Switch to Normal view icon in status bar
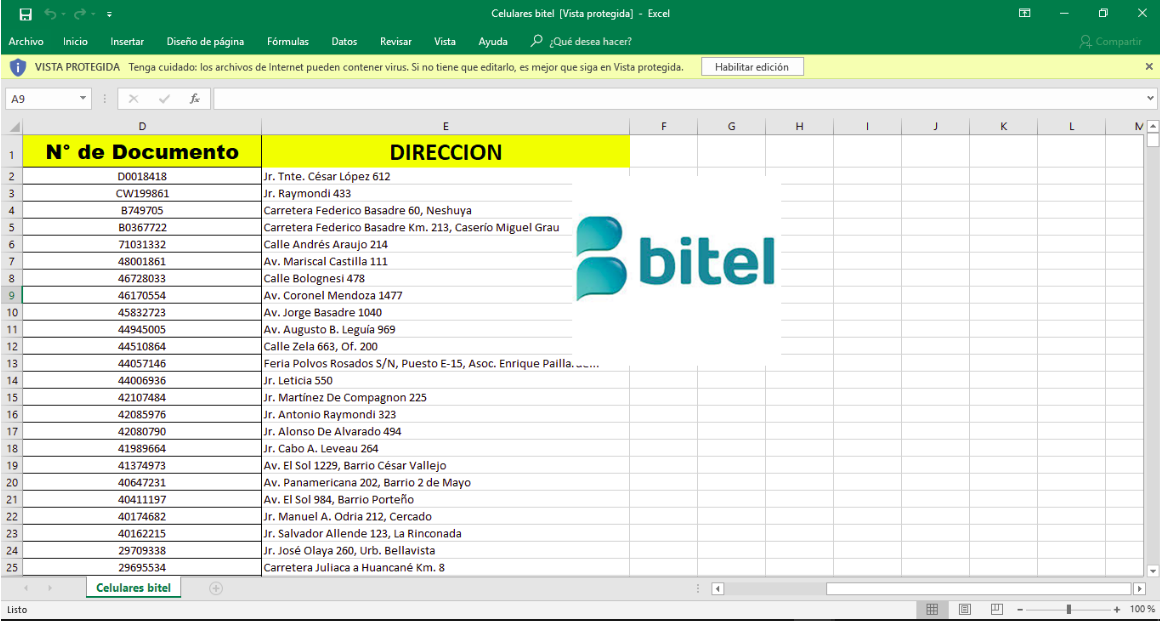This screenshot has width=1160, height=621. point(932,610)
